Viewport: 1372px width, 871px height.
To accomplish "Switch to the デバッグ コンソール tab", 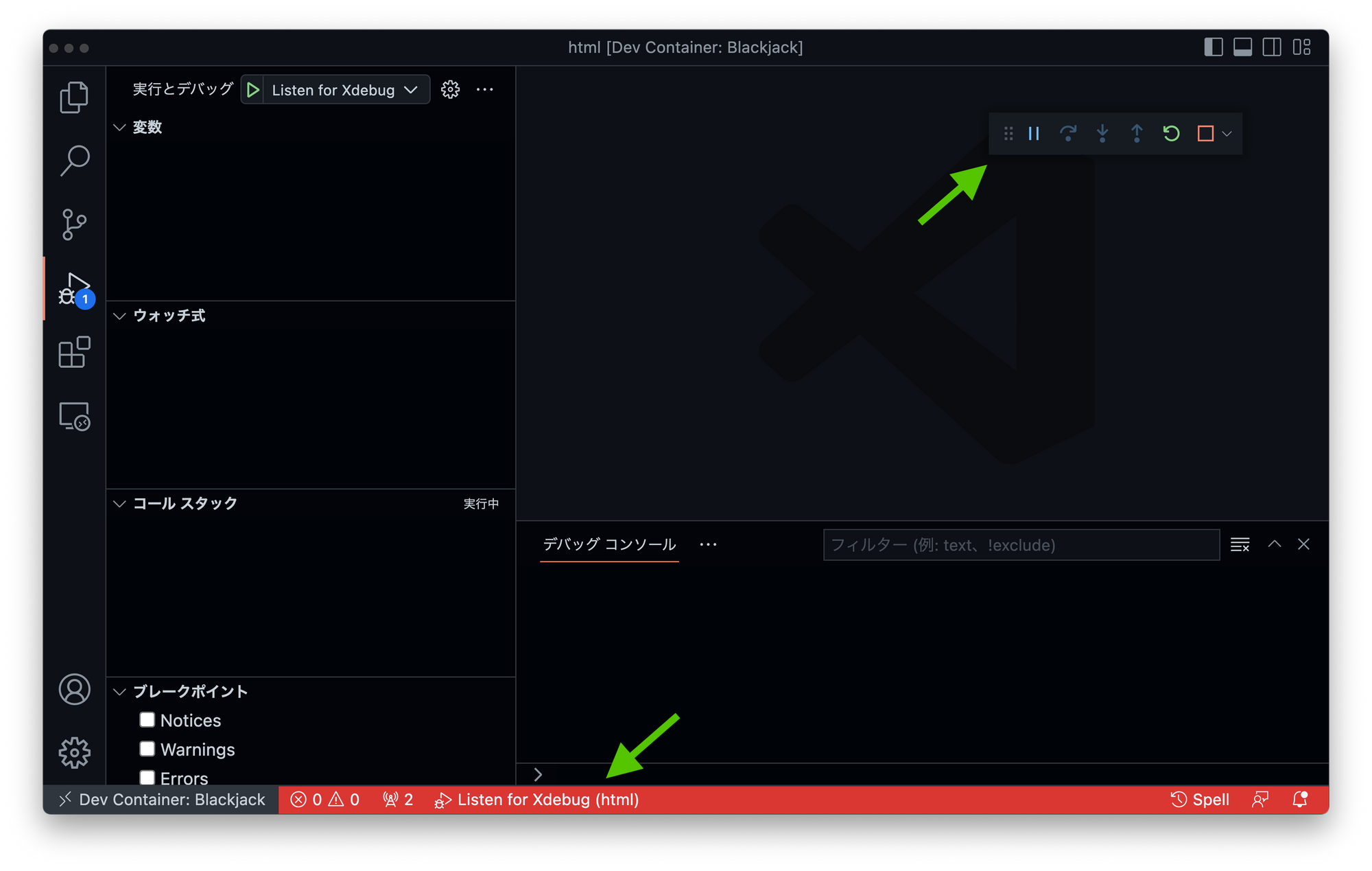I will 608,544.
